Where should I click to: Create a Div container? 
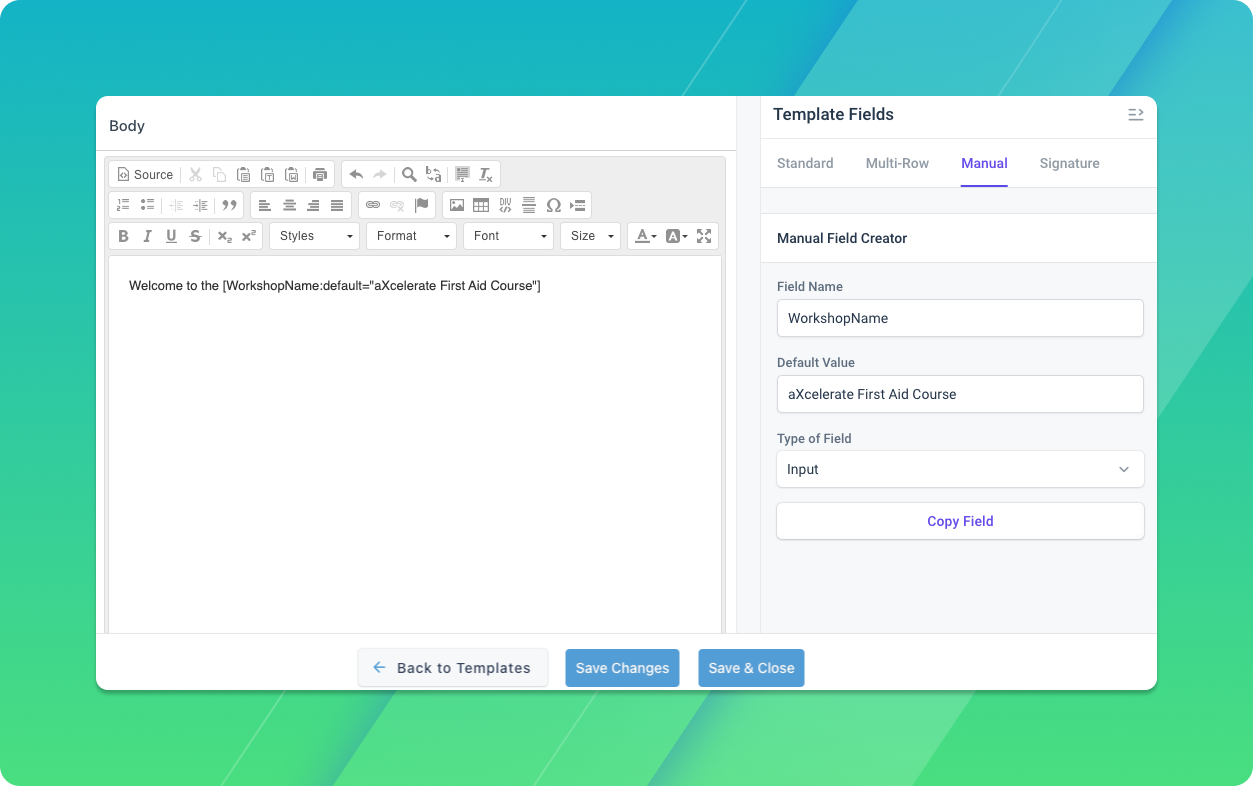pyautogui.click(x=505, y=205)
